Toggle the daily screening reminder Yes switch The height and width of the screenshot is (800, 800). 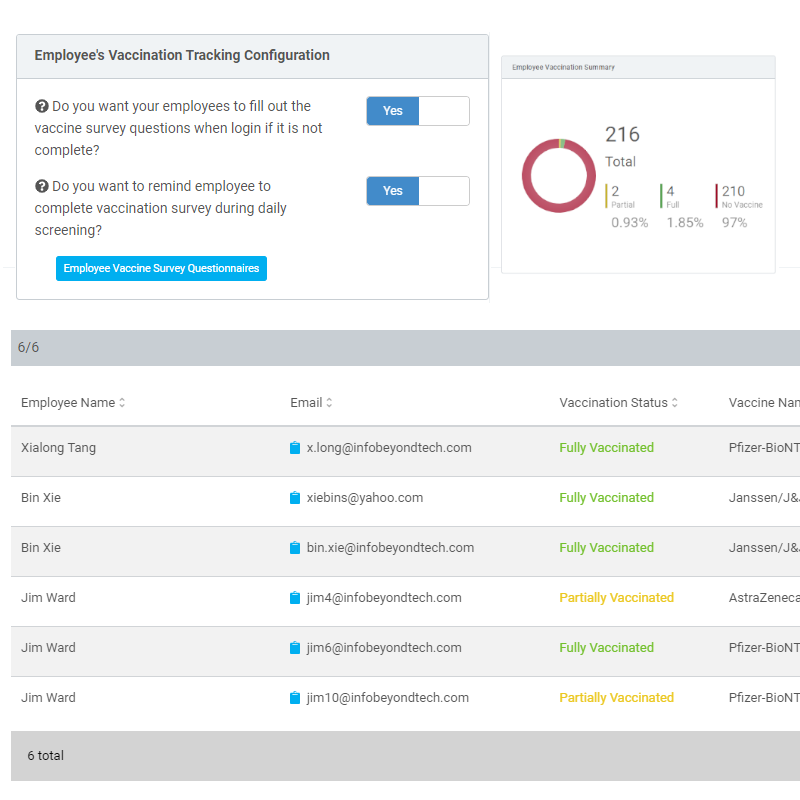[417, 191]
